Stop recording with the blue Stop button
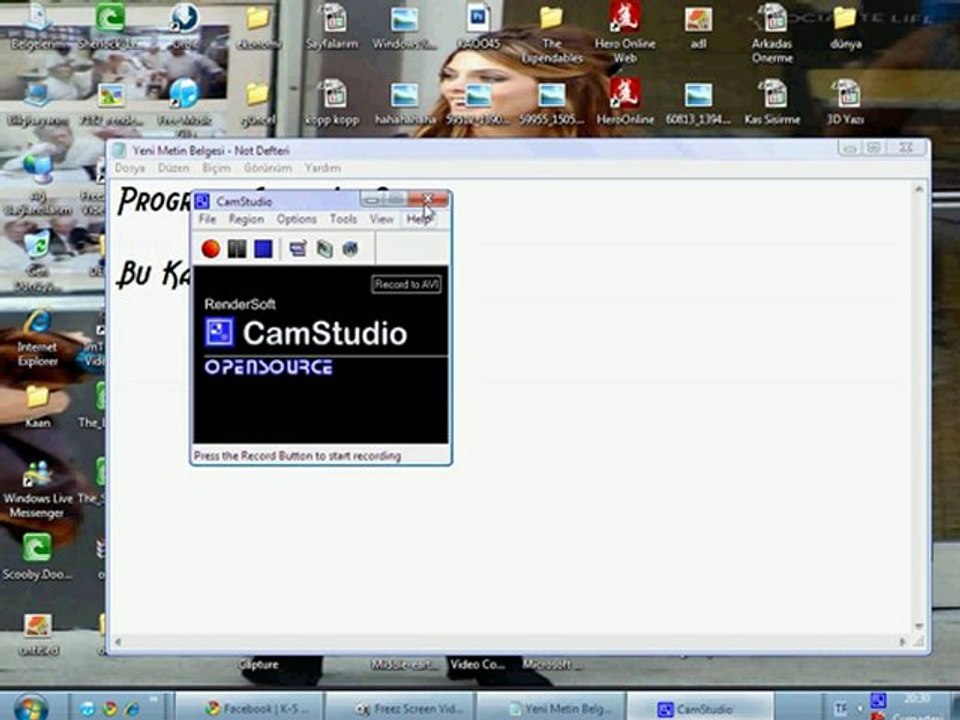 click(263, 249)
